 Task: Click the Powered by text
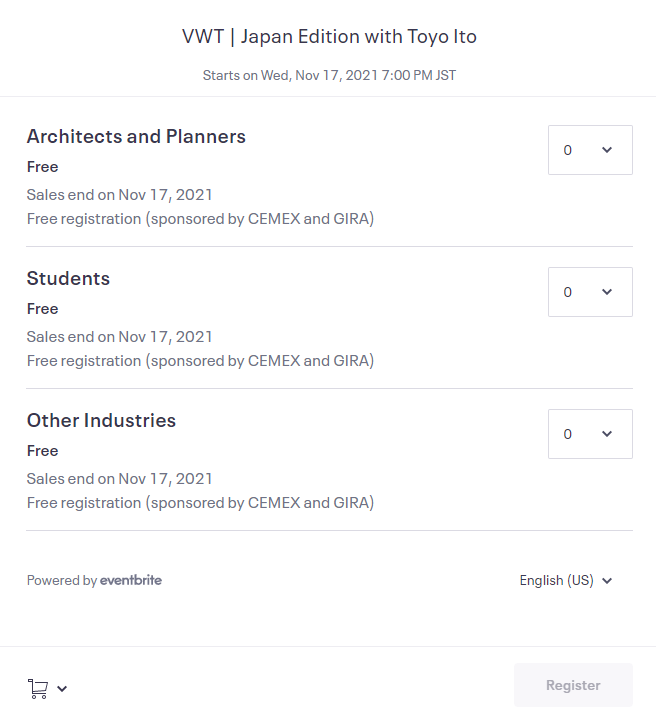point(62,580)
